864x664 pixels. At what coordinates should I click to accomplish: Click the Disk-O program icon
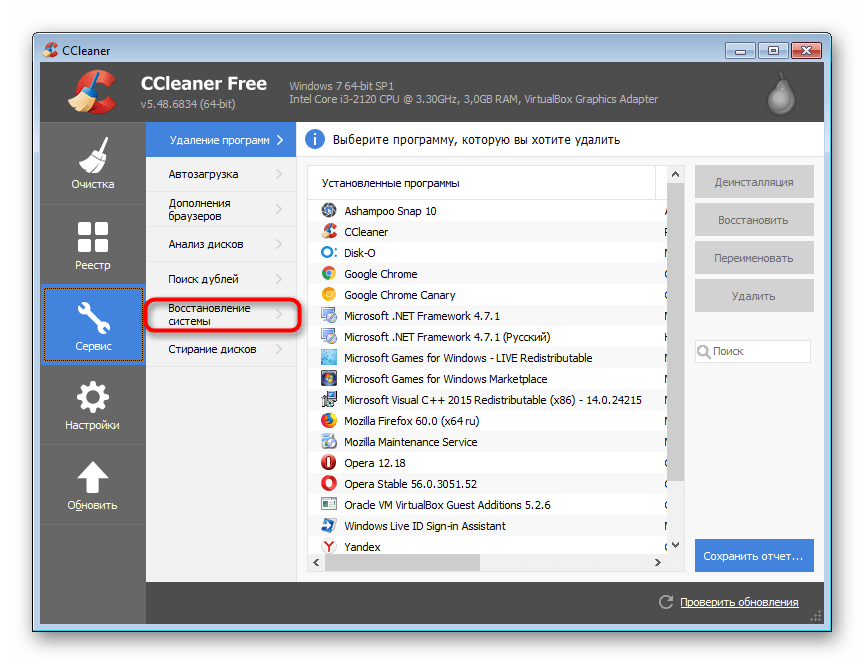329,252
